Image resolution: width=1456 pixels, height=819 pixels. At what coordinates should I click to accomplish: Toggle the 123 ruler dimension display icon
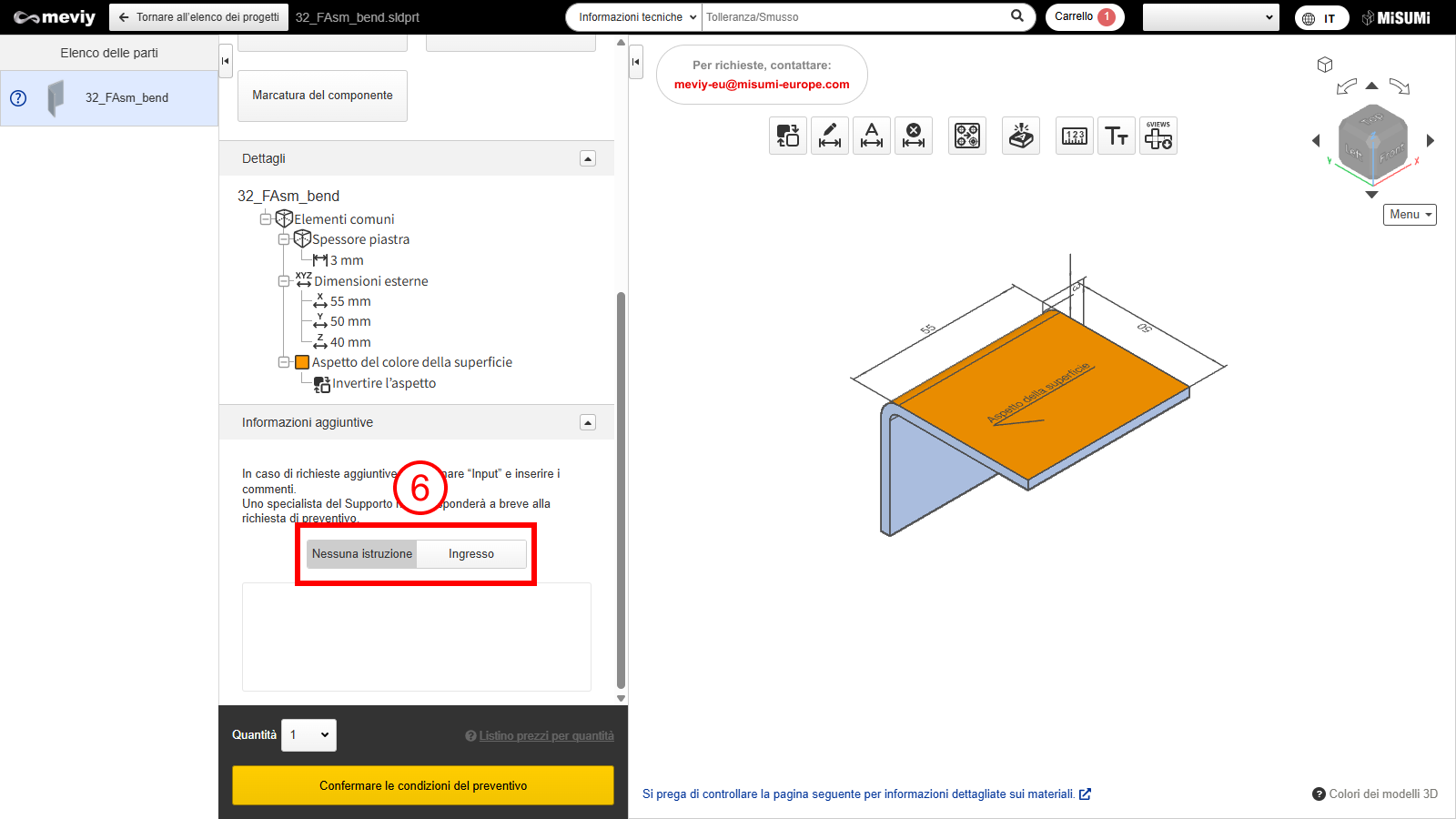click(1075, 136)
